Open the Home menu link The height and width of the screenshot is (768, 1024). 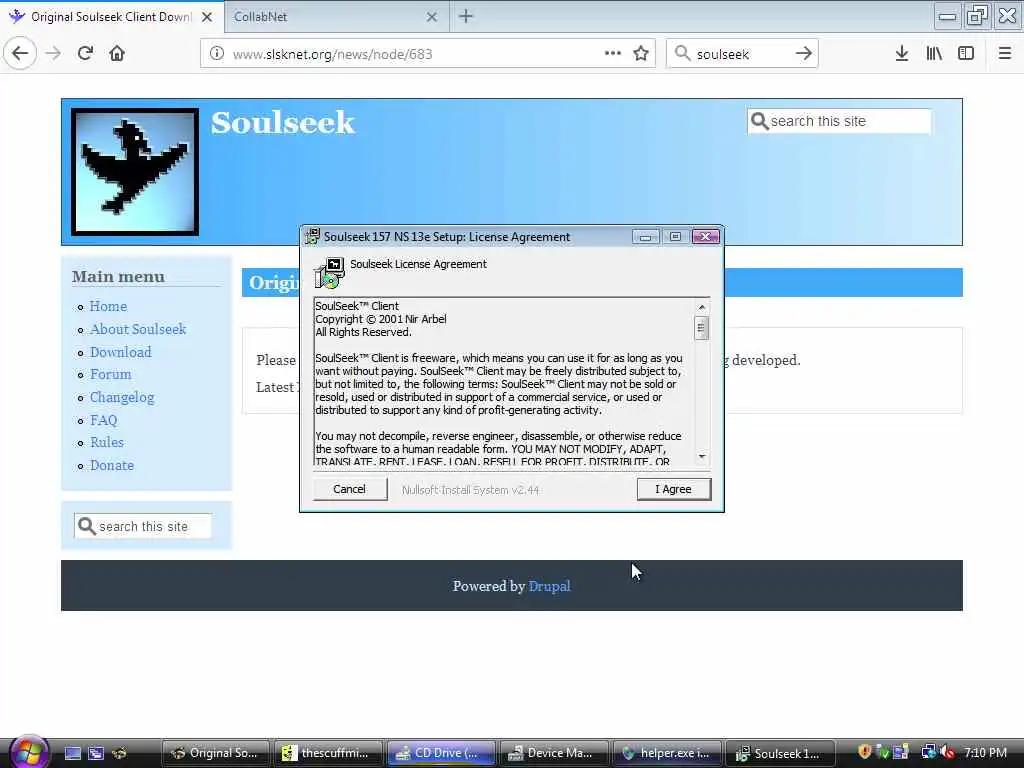108,306
